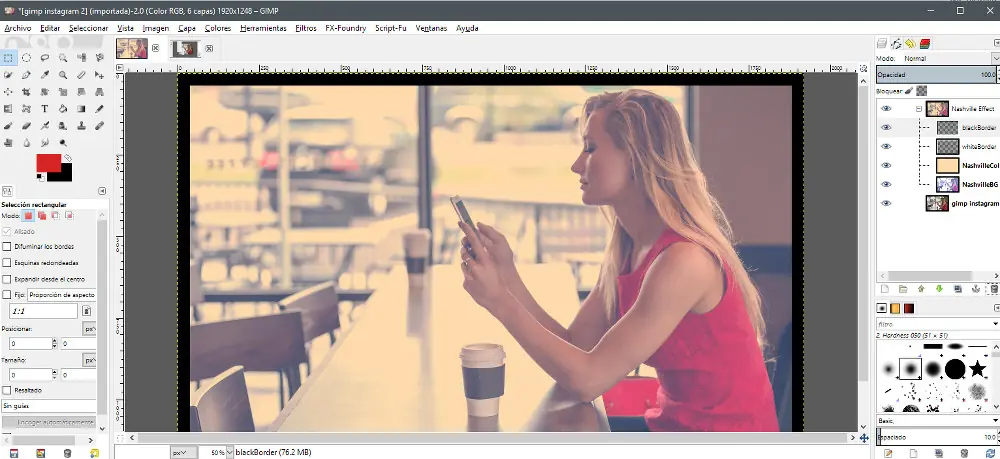Select the Bucket Fill tool
The height and width of the screenshot is (459, 1000).
pos(63,109)
